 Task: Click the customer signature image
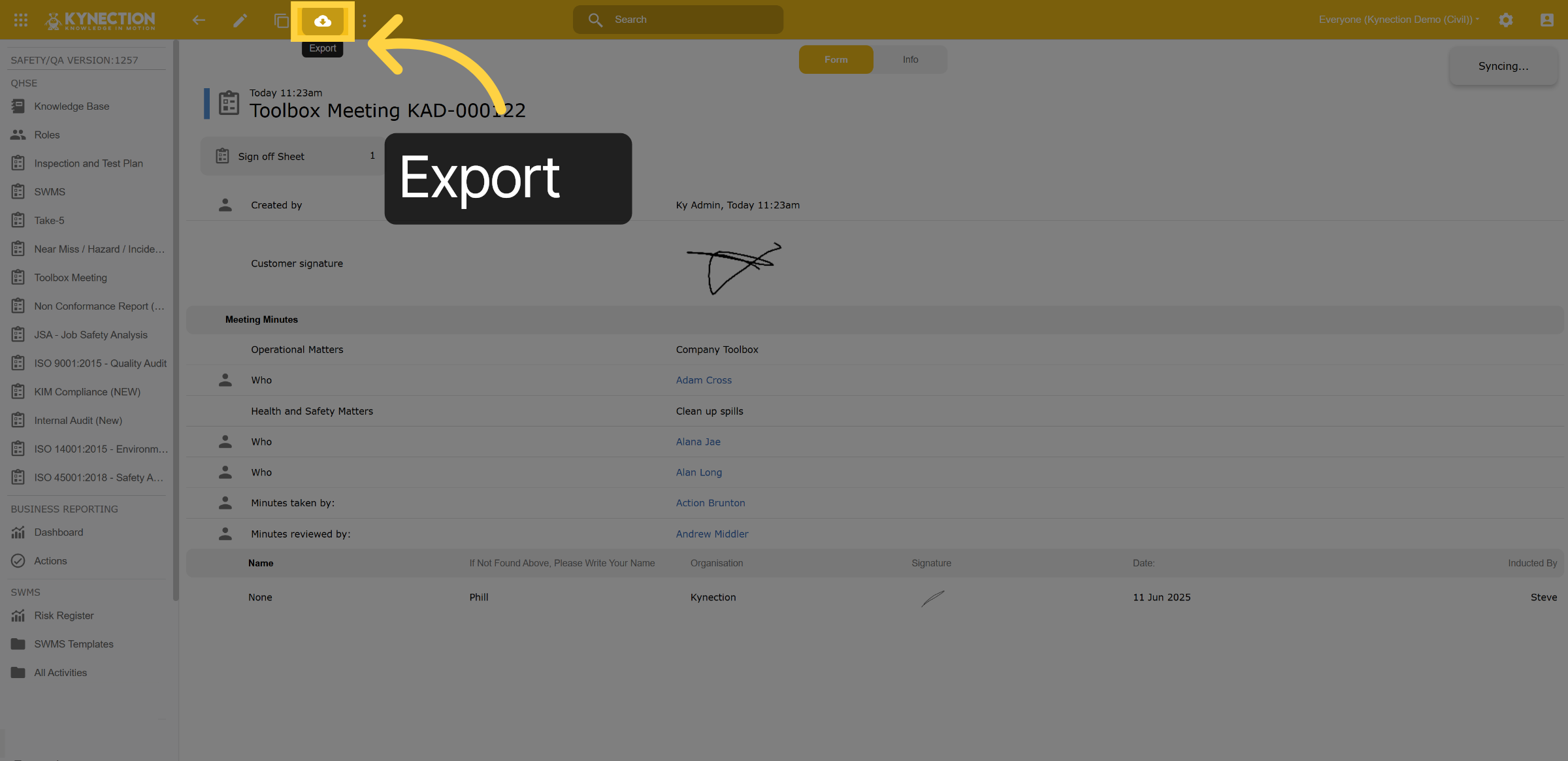coord(734,268)
